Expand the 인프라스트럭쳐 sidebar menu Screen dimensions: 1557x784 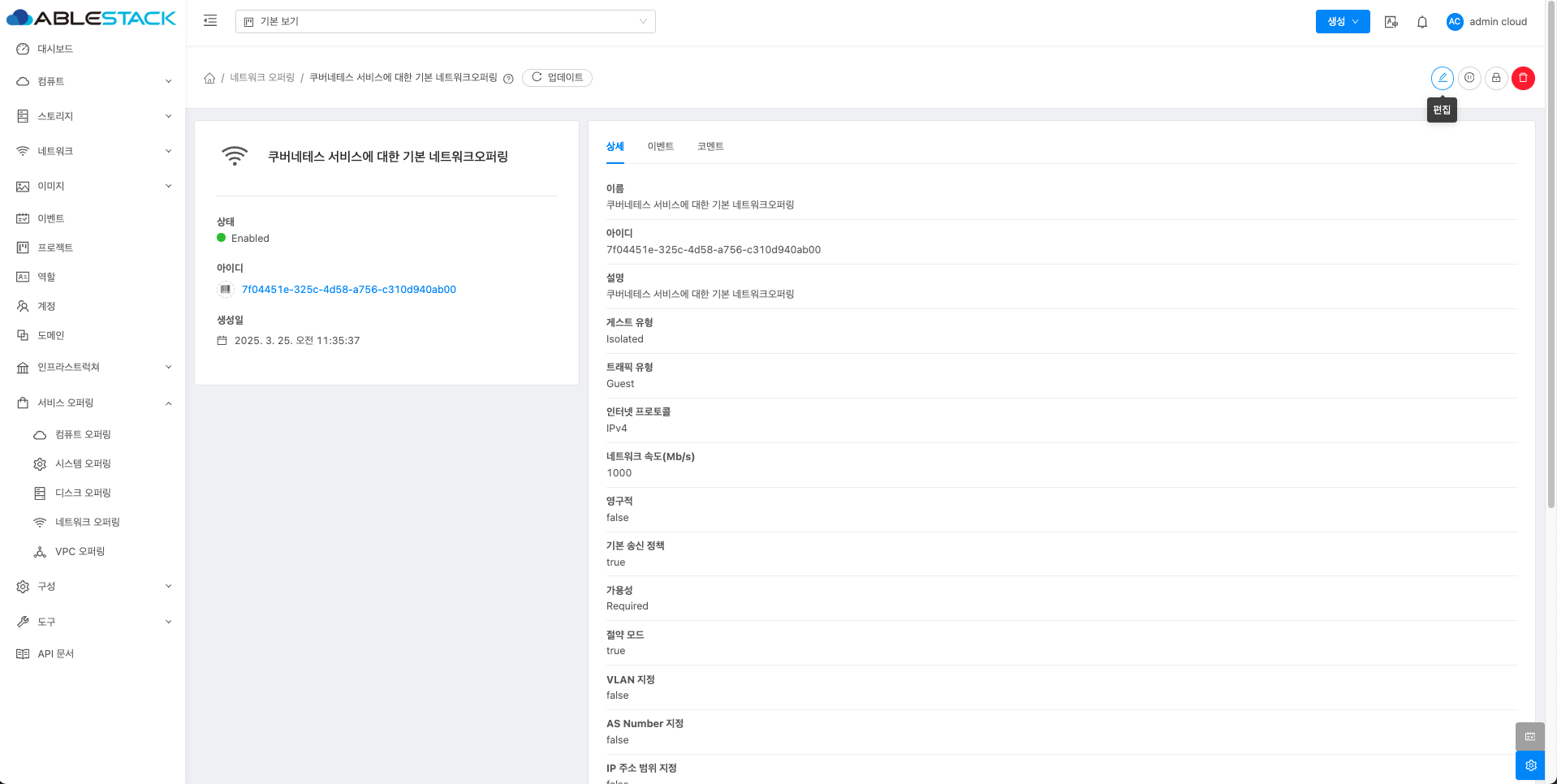(x=93, y=367)
